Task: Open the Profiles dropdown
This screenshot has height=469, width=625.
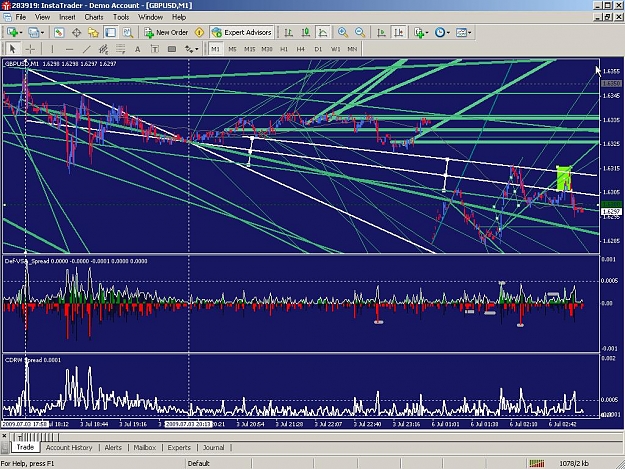Action: (36, 33)
